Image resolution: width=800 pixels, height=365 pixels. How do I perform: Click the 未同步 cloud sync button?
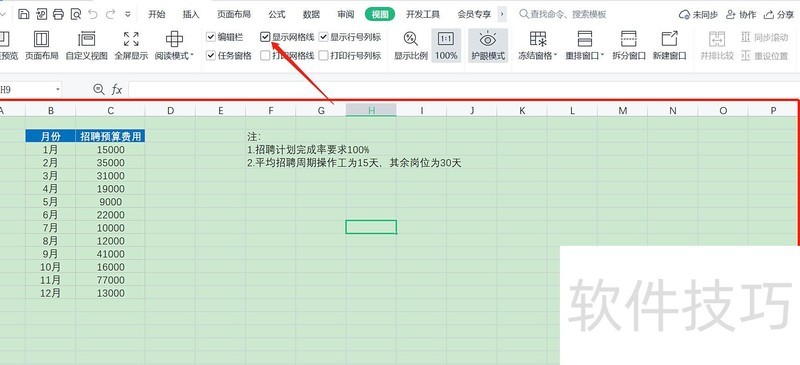pos(698,15)
